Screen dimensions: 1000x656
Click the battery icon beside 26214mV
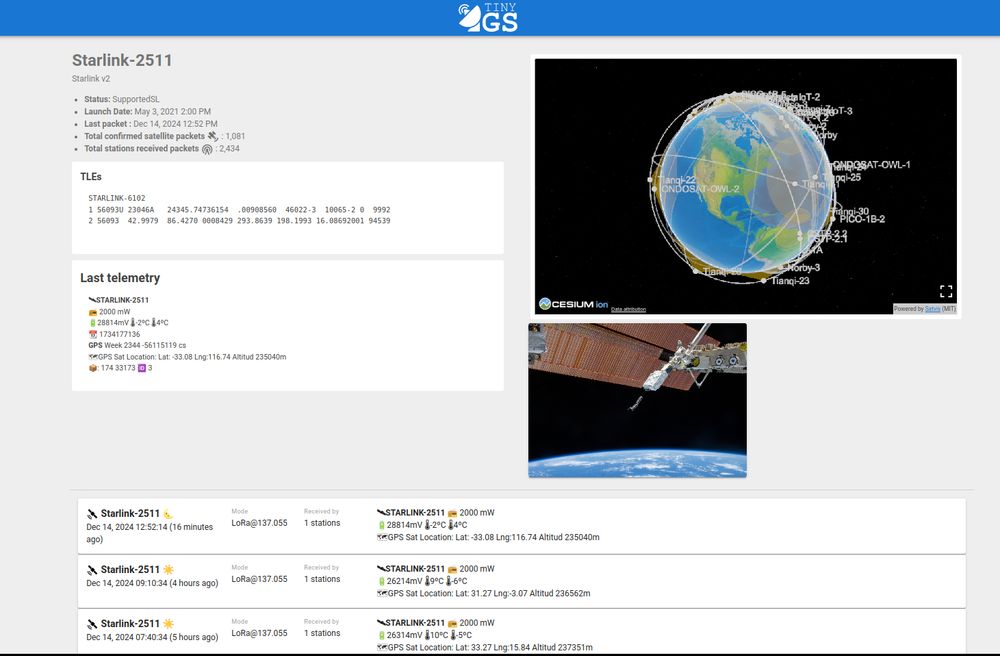click(382, 581)
